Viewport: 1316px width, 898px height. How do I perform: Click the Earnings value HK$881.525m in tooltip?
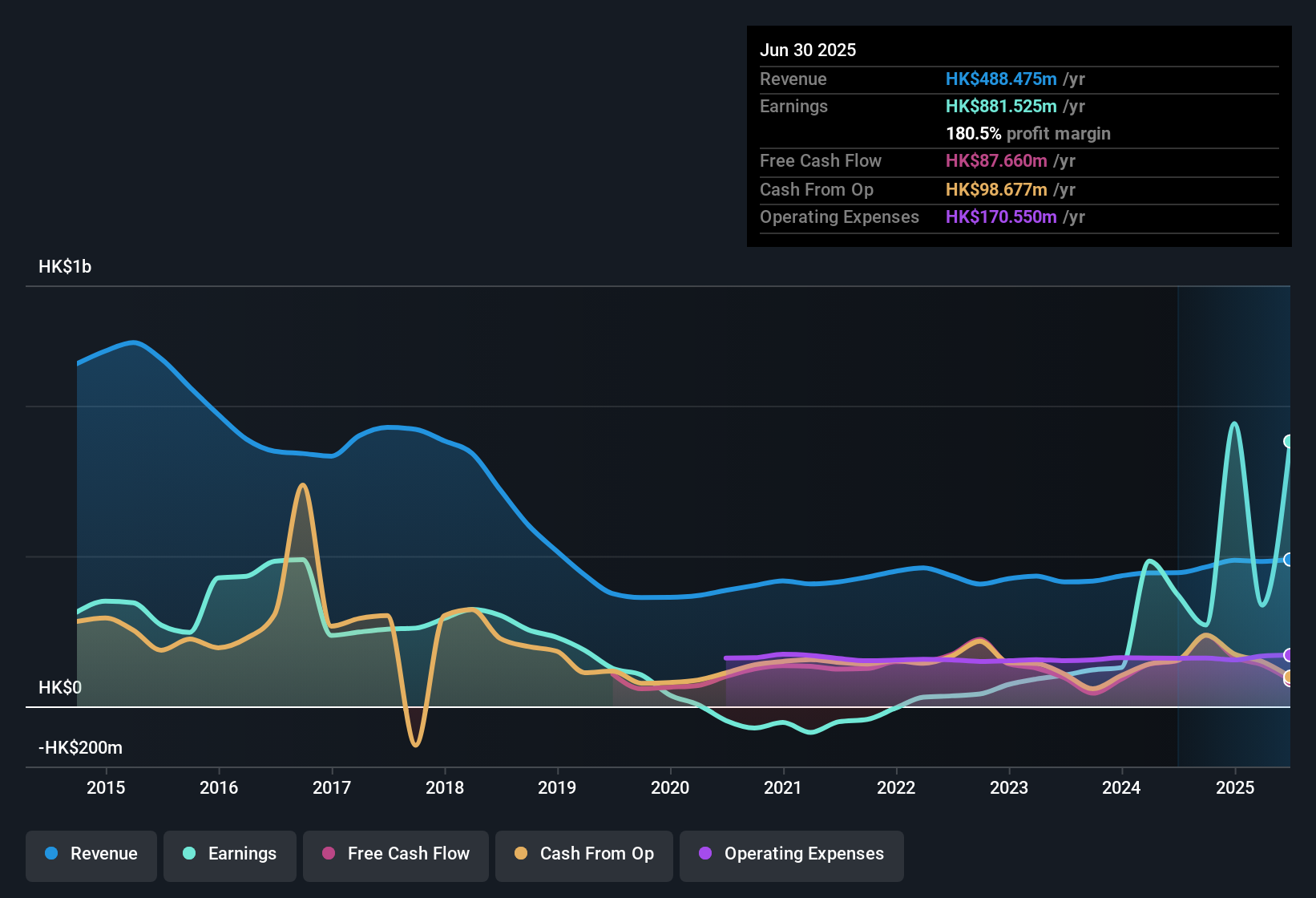[1000, 107]
